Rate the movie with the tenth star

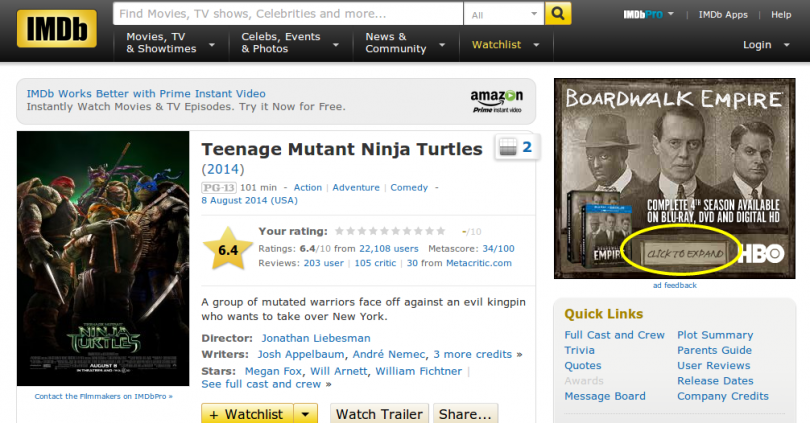[441, 231]
